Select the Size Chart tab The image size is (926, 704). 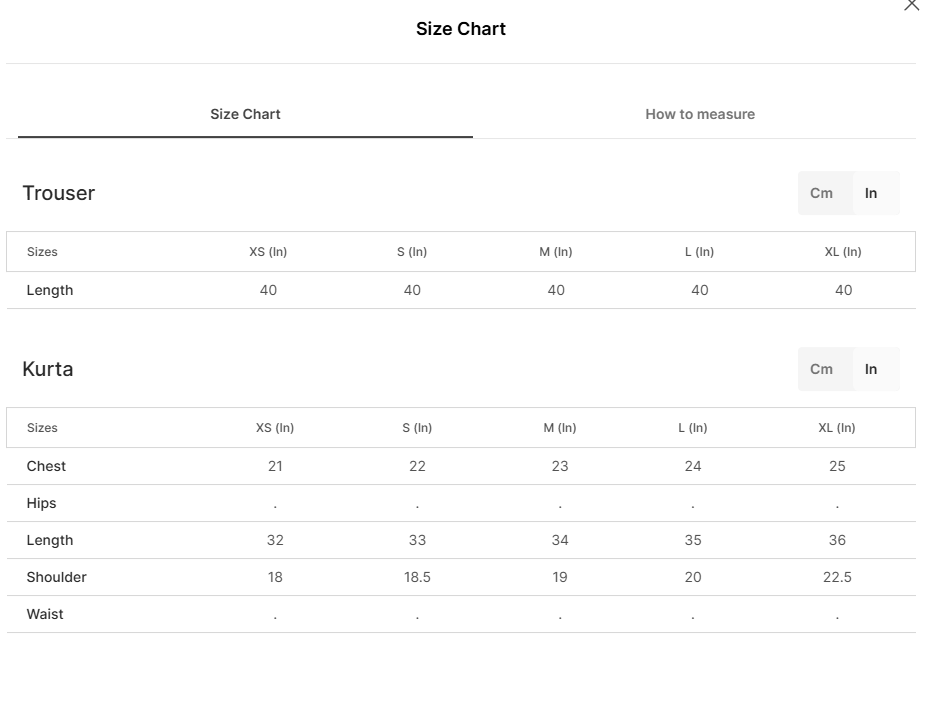pyautogui.click(x=245, y=114)
